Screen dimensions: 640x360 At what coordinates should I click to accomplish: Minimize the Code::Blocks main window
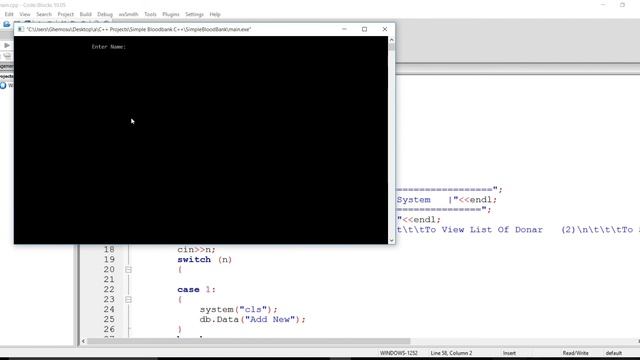point(603,5)
